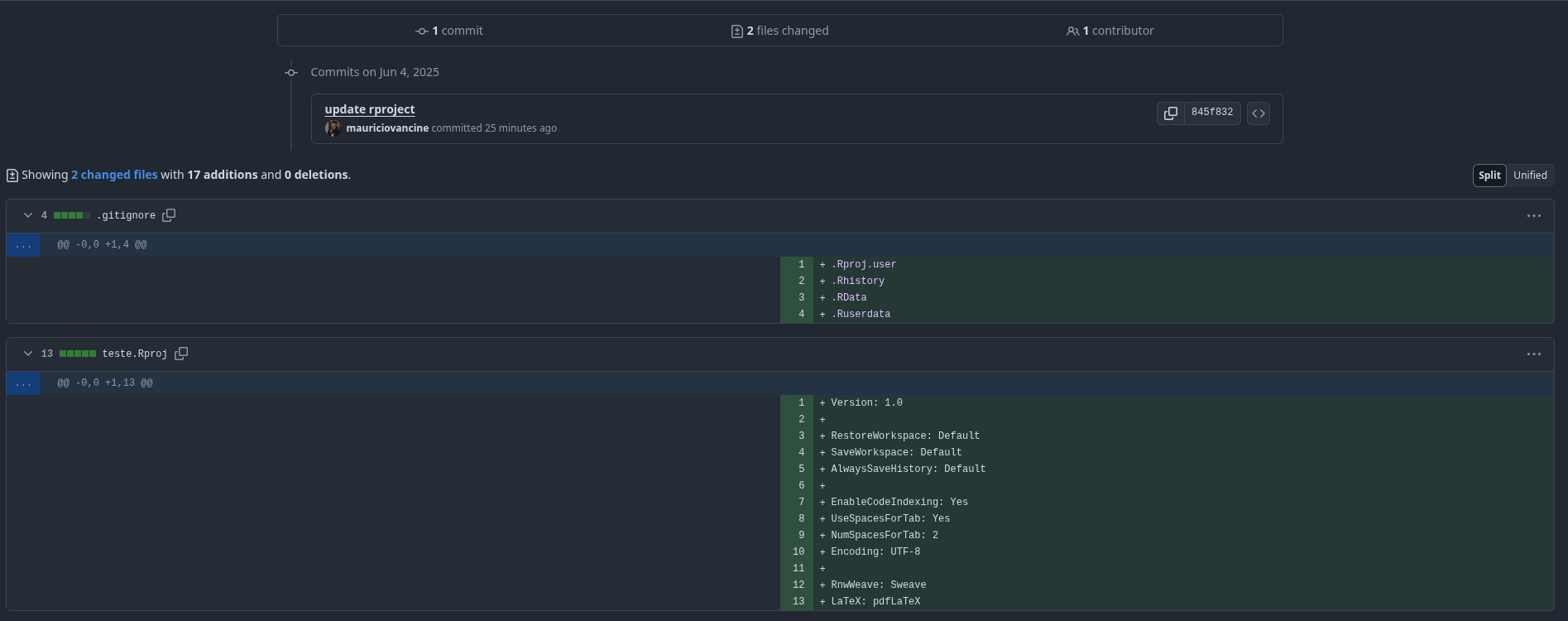Expand hidden lines above .gitignore hunk
The height and width of the screenshot is (621, 1568).
23,245
